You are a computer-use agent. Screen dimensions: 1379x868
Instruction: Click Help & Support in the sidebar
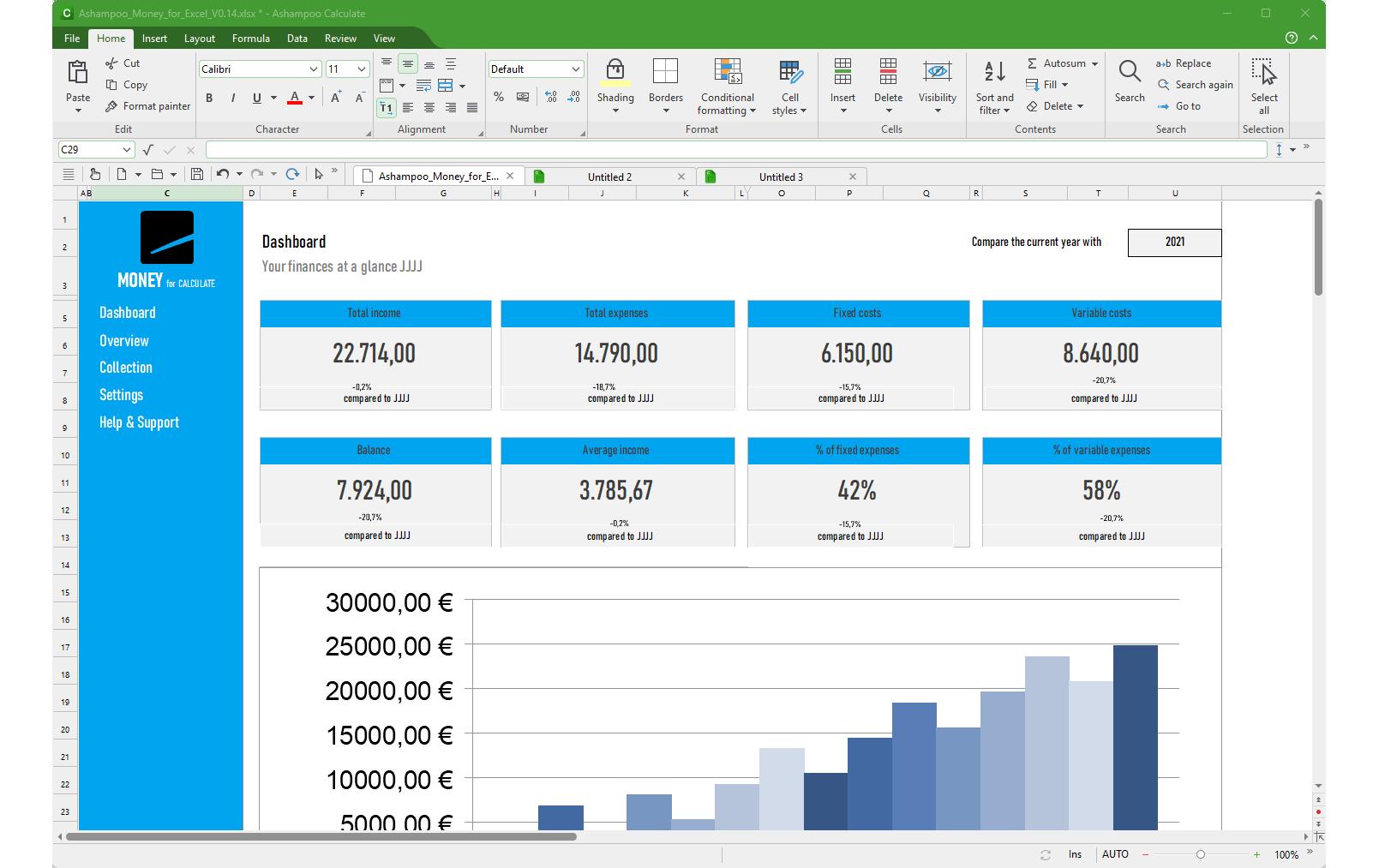pyautogui.click(x=139, y=422)
